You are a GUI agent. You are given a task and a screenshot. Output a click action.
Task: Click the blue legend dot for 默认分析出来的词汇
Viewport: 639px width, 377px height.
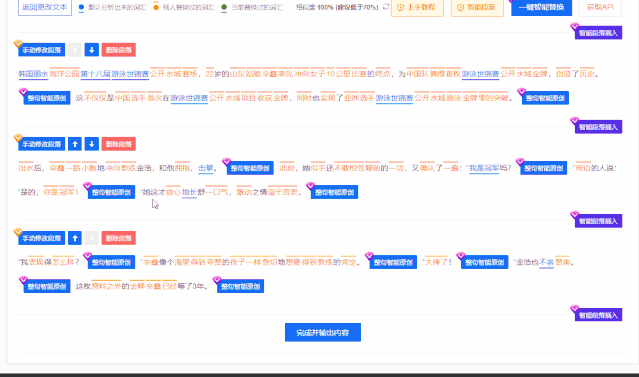(x=81, y=7)
